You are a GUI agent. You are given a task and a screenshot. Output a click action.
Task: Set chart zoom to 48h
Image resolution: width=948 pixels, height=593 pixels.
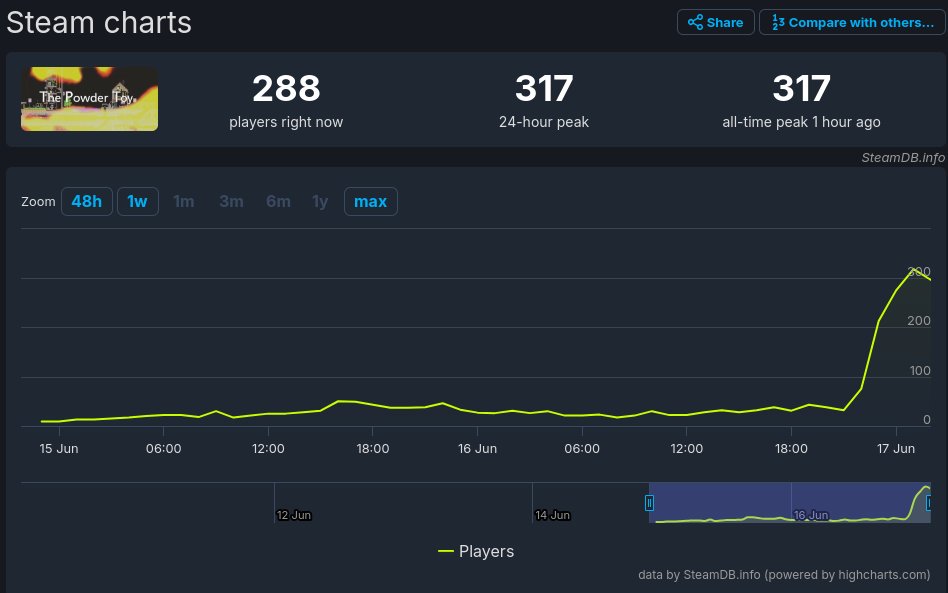coord(86,201)
